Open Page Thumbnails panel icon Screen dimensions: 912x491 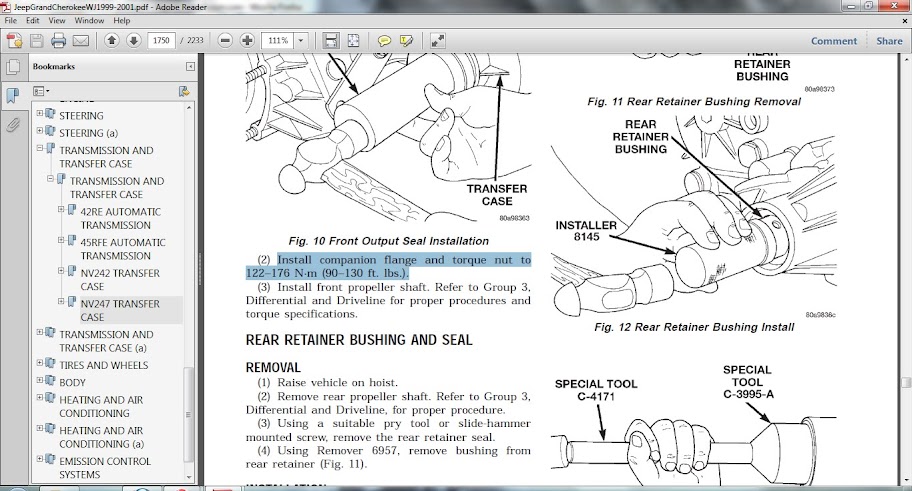coord(13,67)
